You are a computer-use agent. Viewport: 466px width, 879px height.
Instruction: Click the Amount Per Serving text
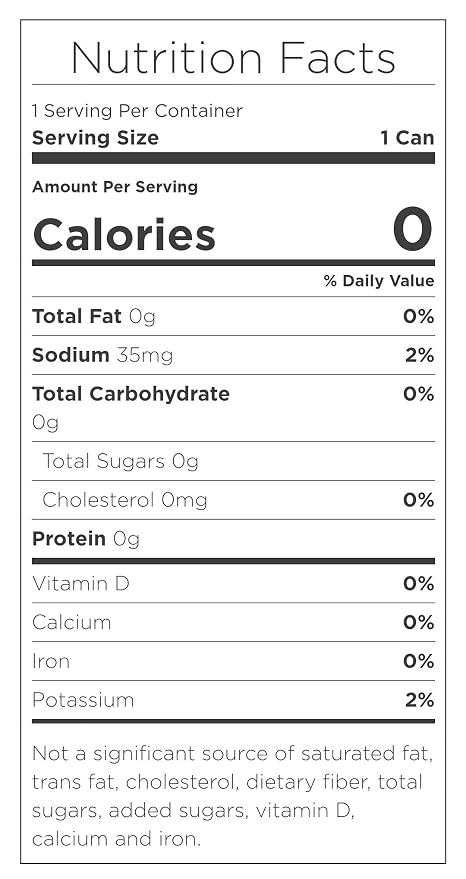[x=115, y=187]
